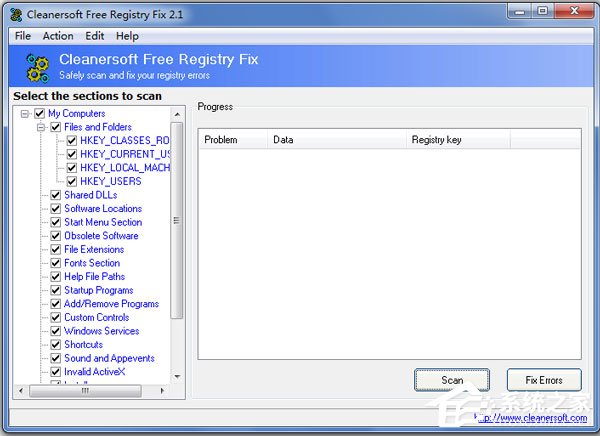Collapse the My Computers tree node
Screen dimensions: 600x436
click(25, 114)
